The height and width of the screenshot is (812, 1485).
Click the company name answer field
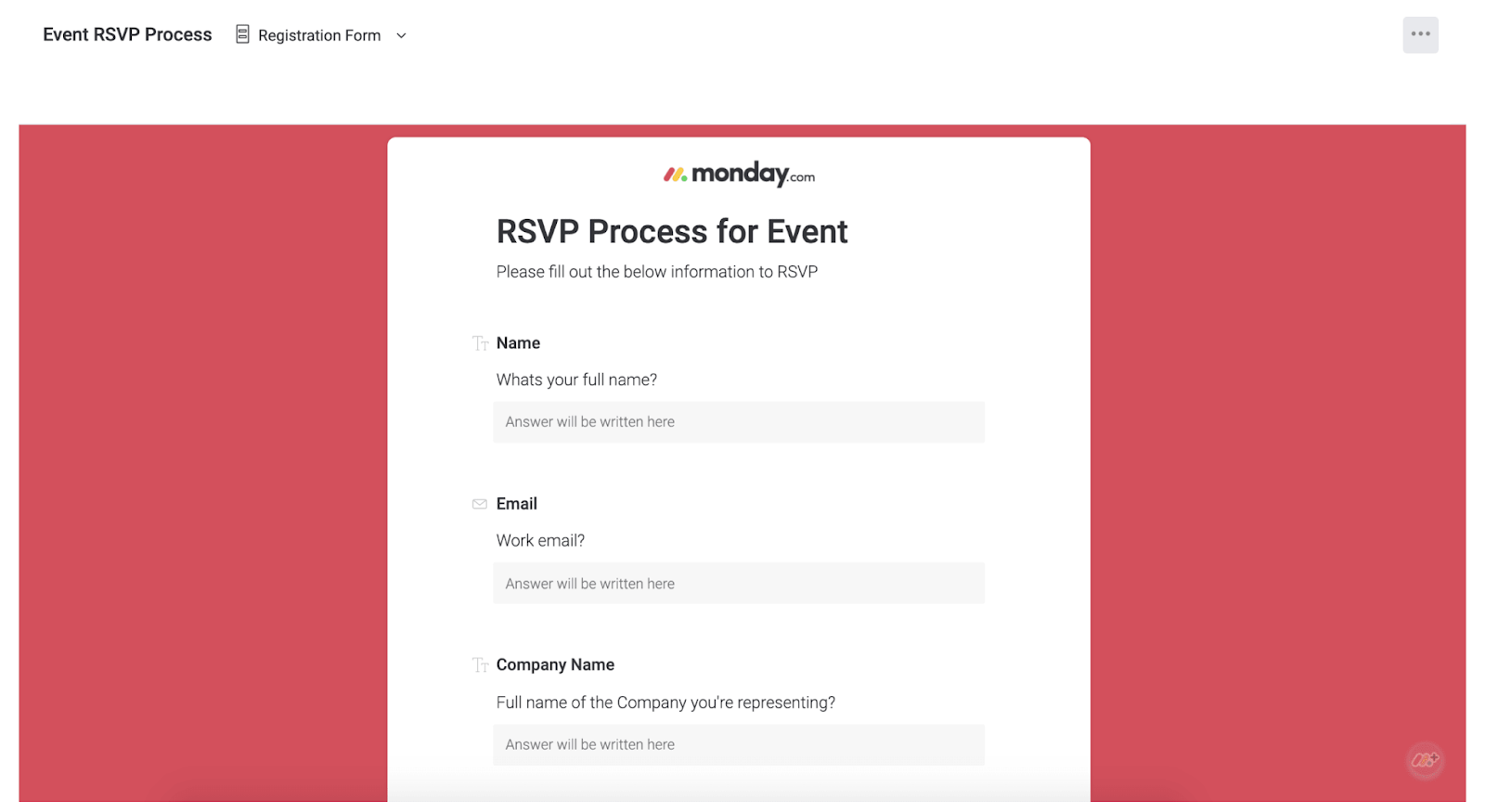(x=738, y=744)
